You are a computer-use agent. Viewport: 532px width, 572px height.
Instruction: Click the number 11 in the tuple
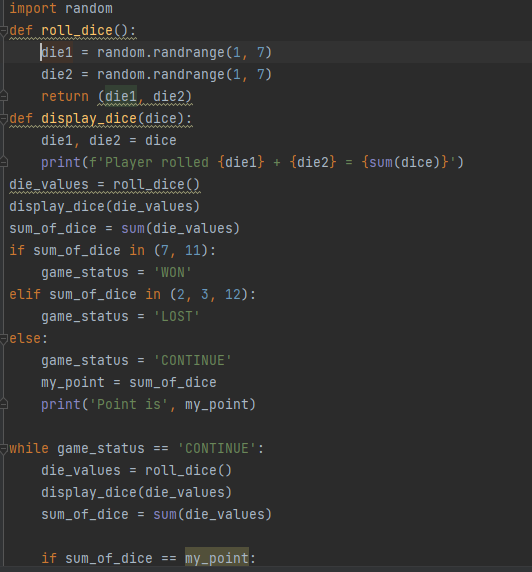(193, 251)
